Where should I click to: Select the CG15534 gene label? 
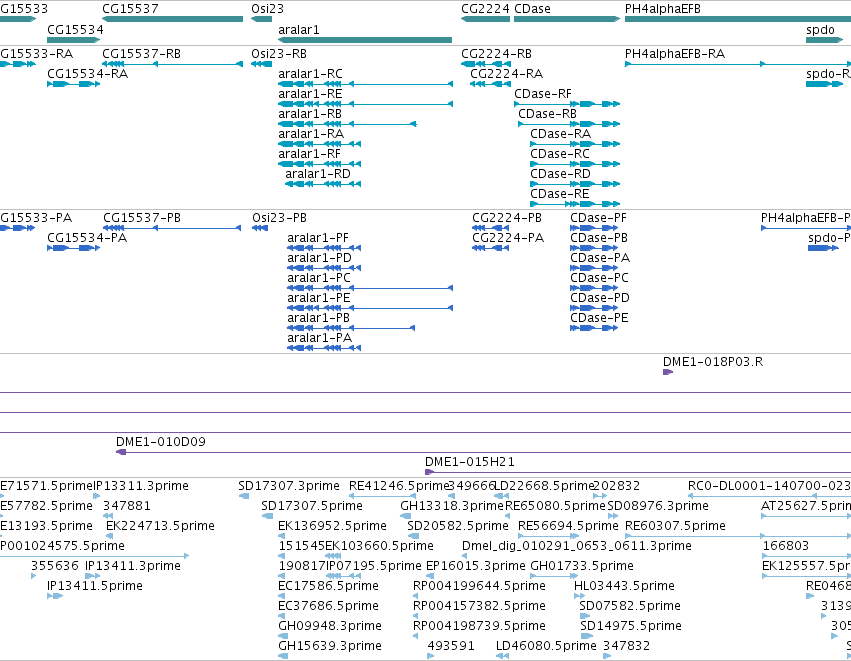(75, 29)
